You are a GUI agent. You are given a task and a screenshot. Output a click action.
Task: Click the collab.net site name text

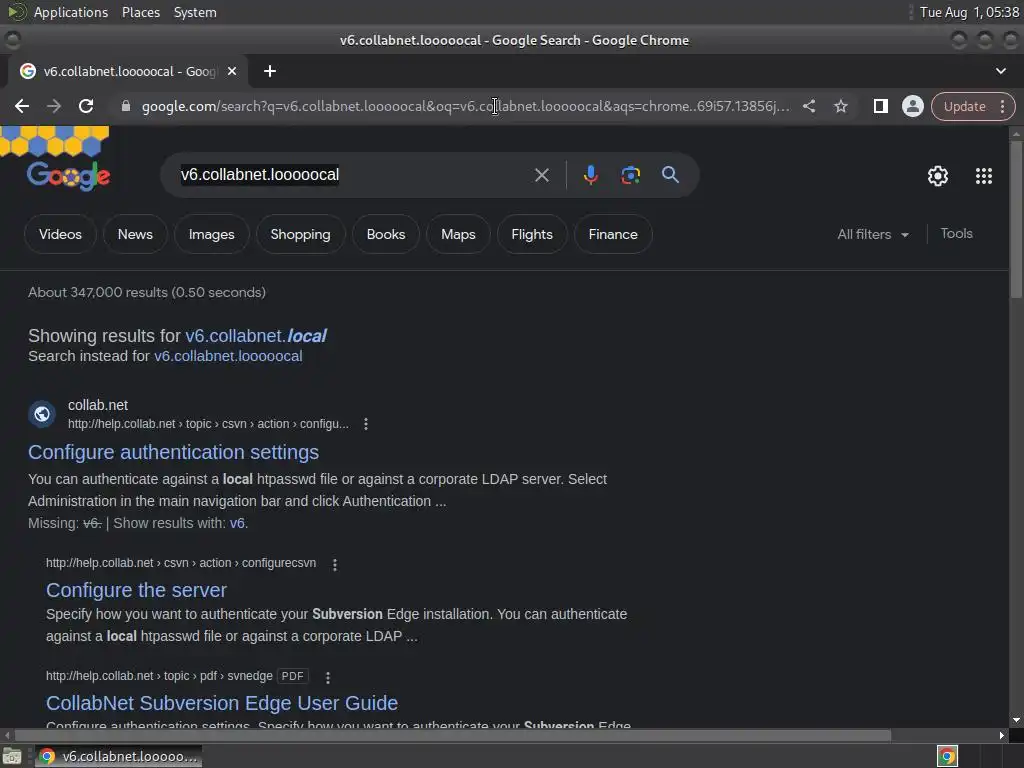click(x=98, y=405)
